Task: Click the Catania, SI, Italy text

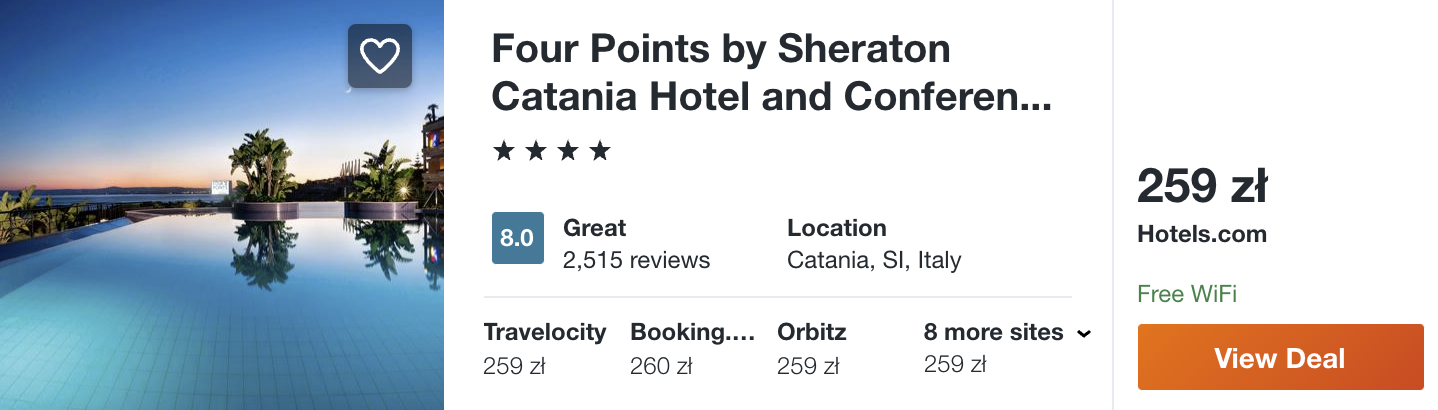Action: tap(874, 260)
